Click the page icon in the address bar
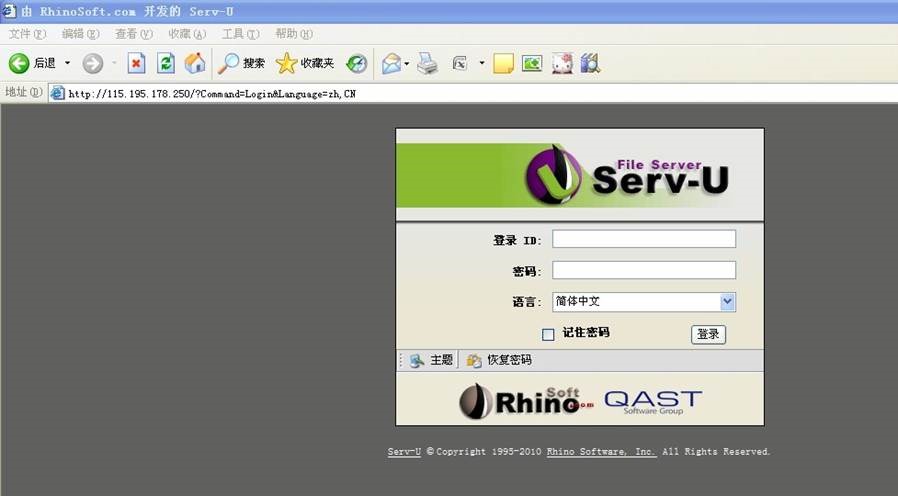 pos(57,93)
